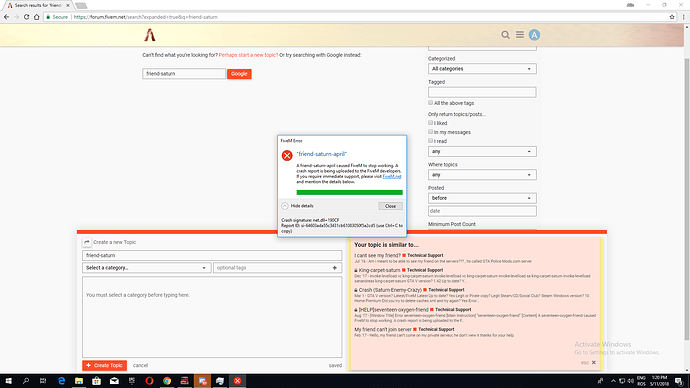Tick the 'In my messages' checkbox

[x=430, y=132]
